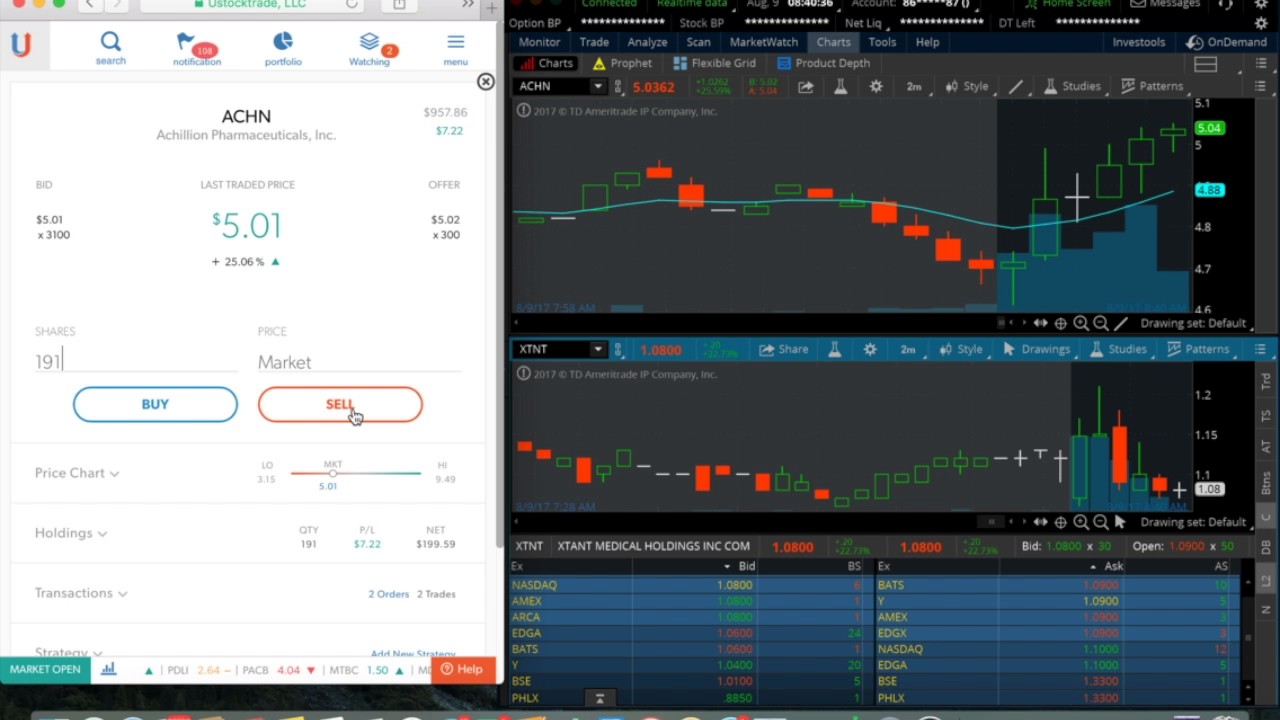Click the chart grid layout icon
The height and width of the screenshot is (720, 1280).
click(1205, 64)
